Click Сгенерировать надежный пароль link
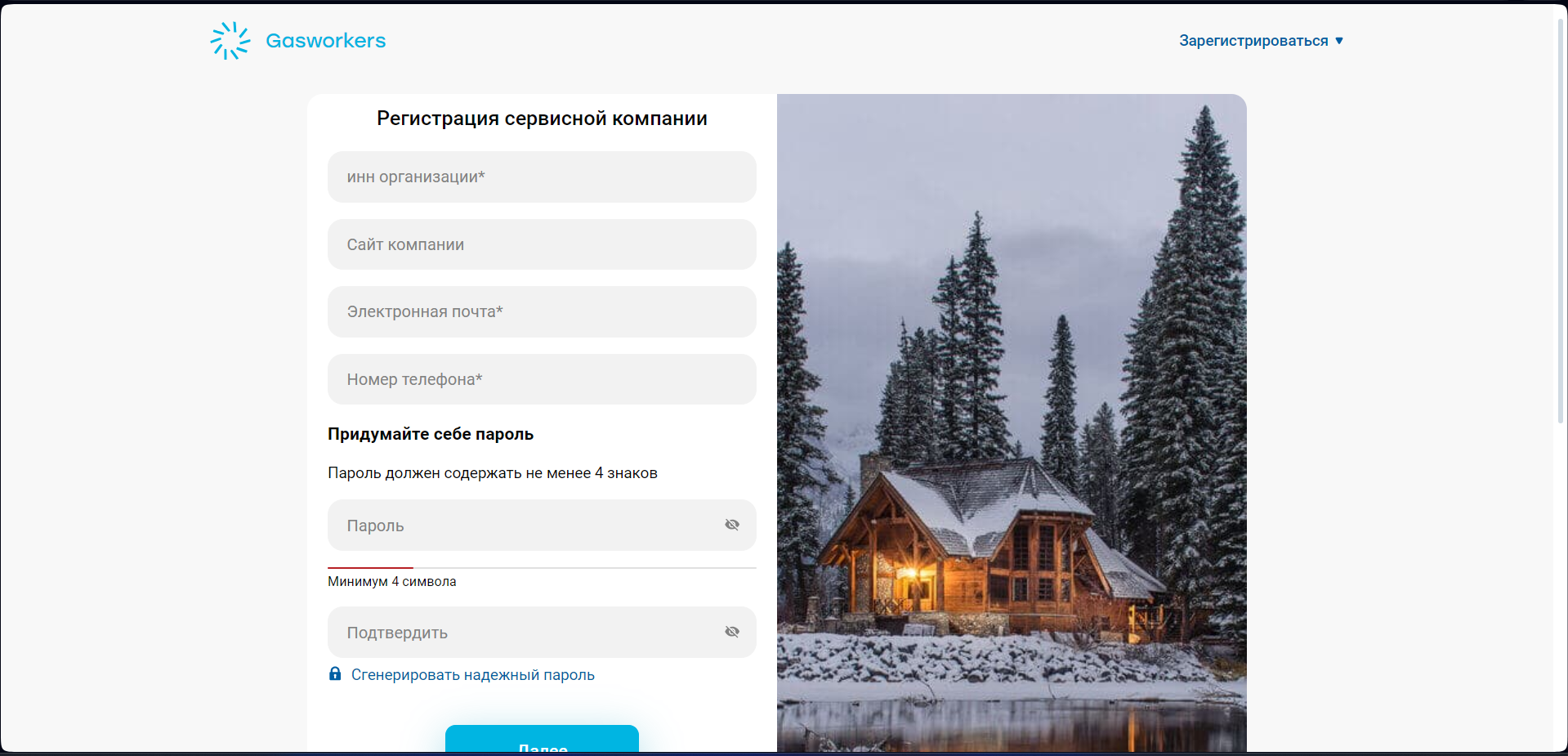 click(x=473, y=674)
